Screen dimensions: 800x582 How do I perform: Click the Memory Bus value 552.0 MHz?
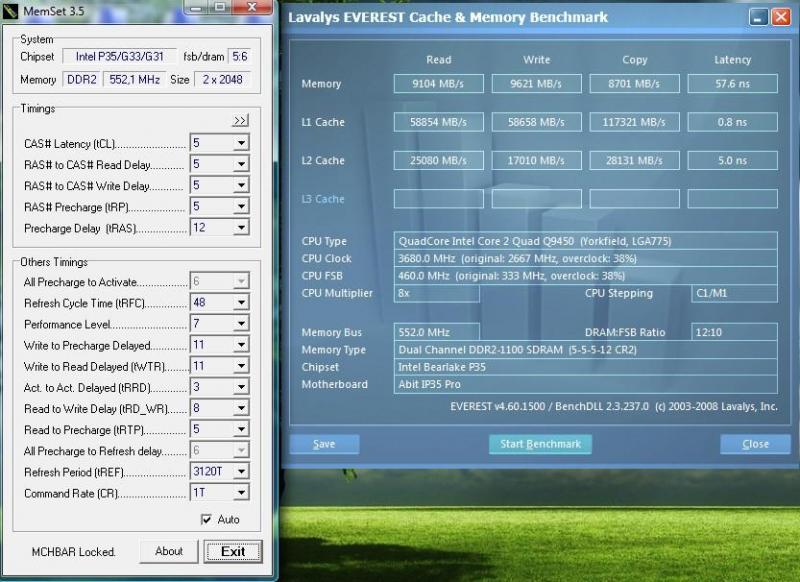pyautogui.click(x=437, y=333)
